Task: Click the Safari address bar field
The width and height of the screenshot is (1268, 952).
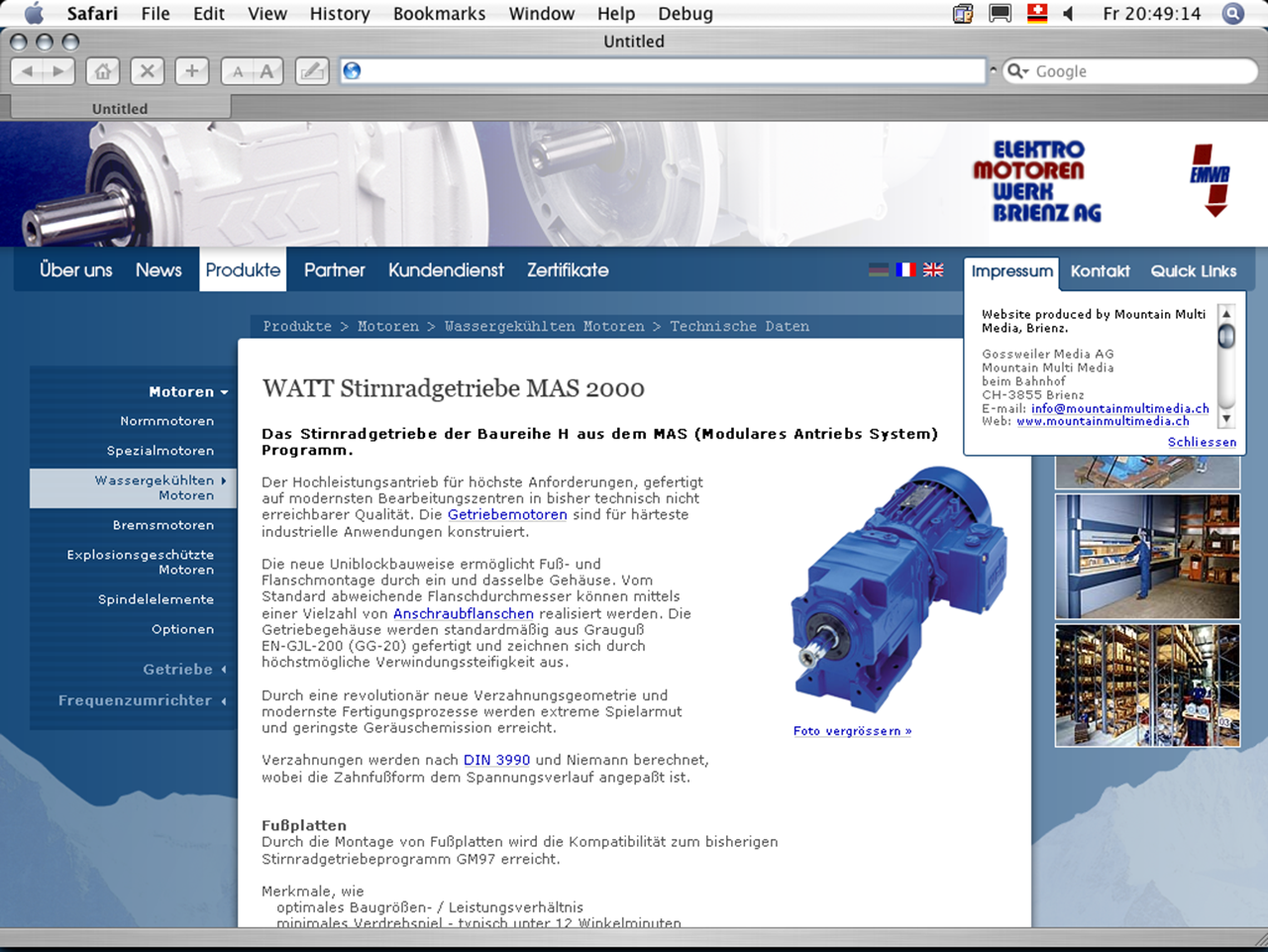Action: coord(663,71)
